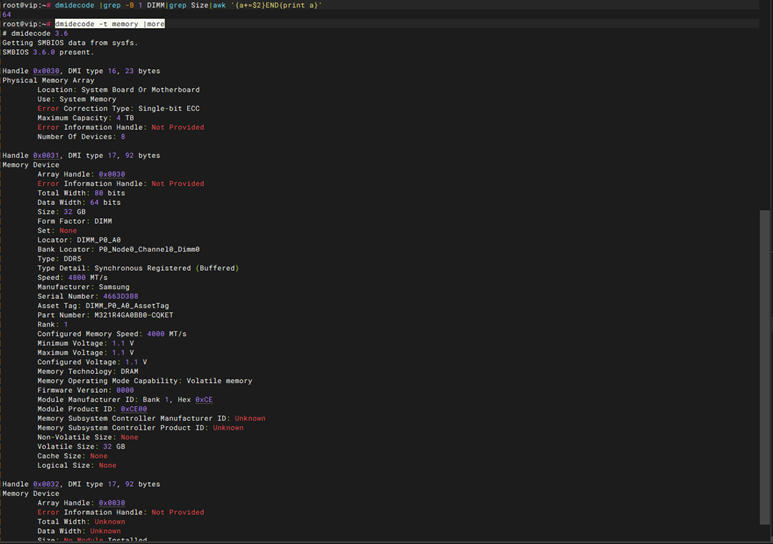The width and height of the screenshot is (773, 544).
Task: Click the 'Use: System Memory' line
Action: click(x=77, y=99)
